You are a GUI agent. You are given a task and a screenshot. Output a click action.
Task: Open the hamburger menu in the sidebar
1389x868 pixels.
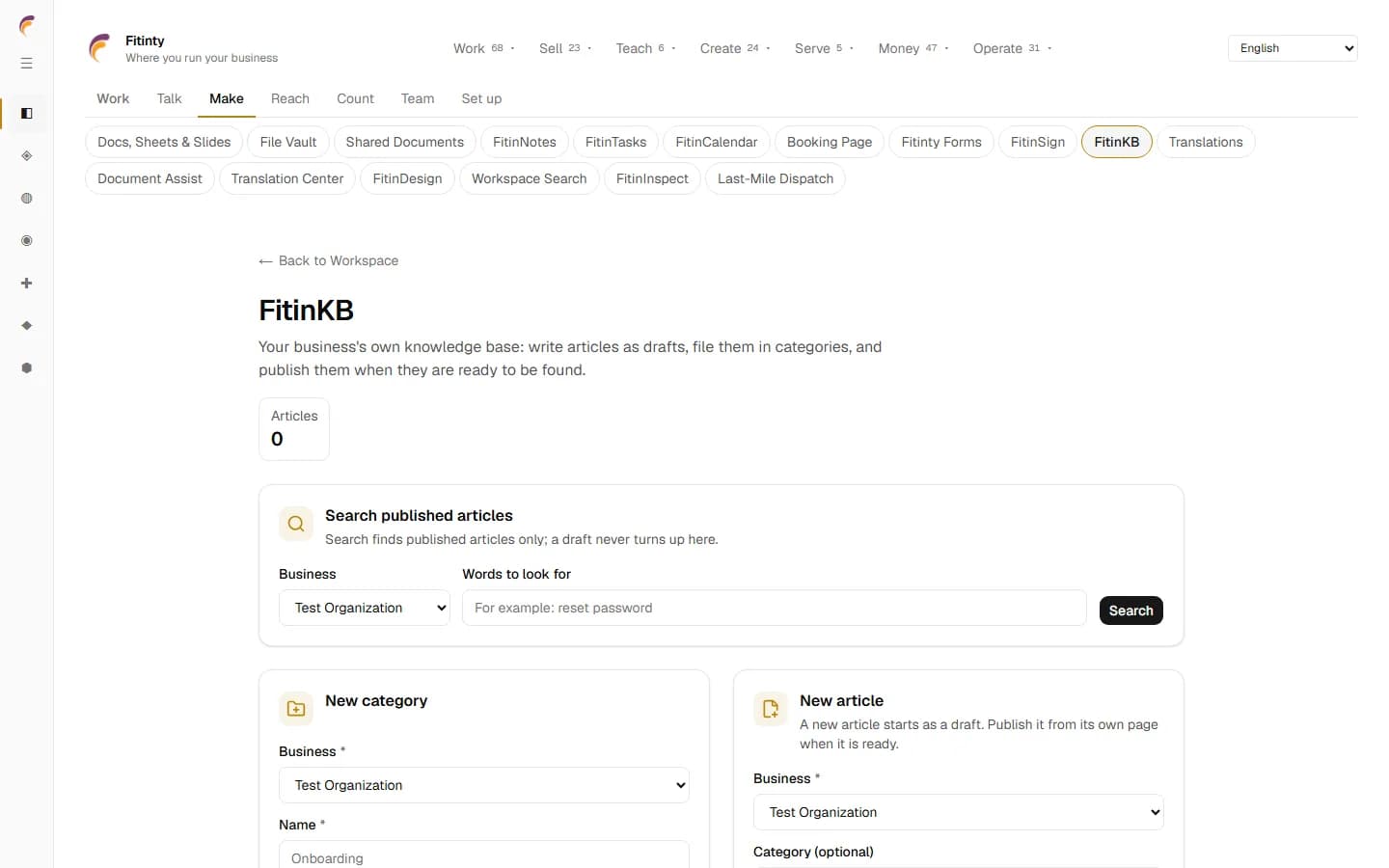[27, 64]
